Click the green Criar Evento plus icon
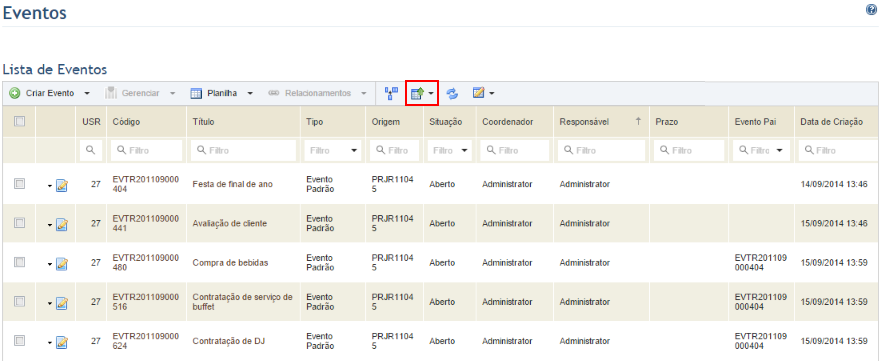Screen dimensions: 882x361 click(x=15, y=93)
